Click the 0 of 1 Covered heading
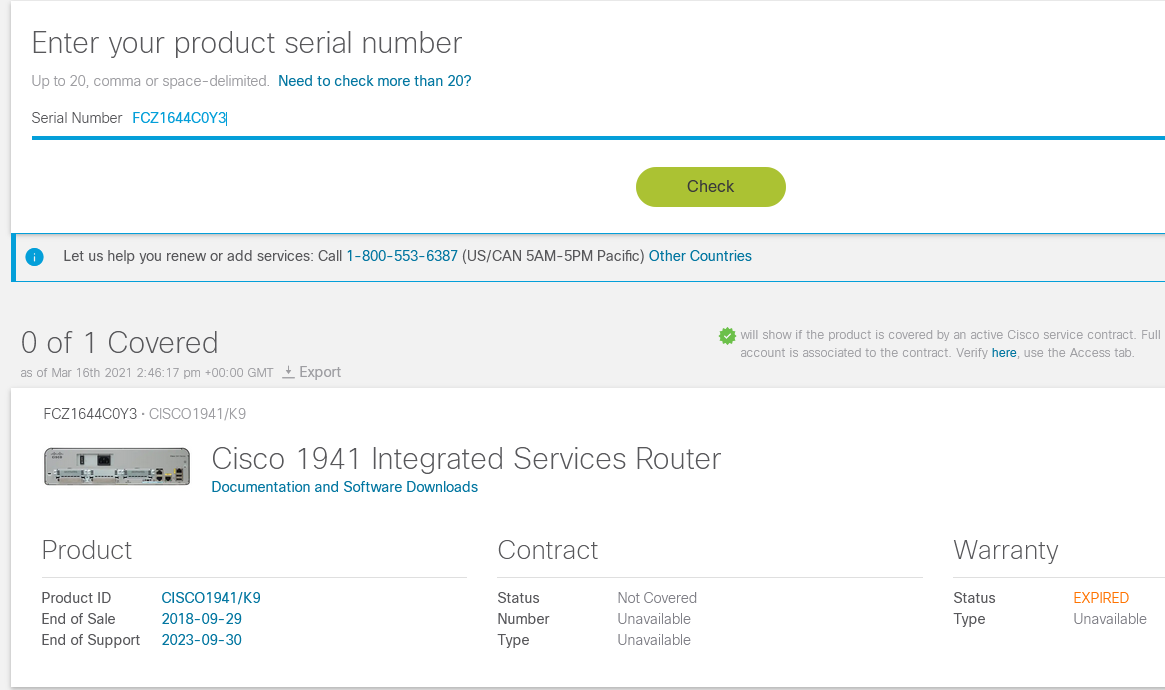The width and height of the screenshot is (1165, 690). 119,342
